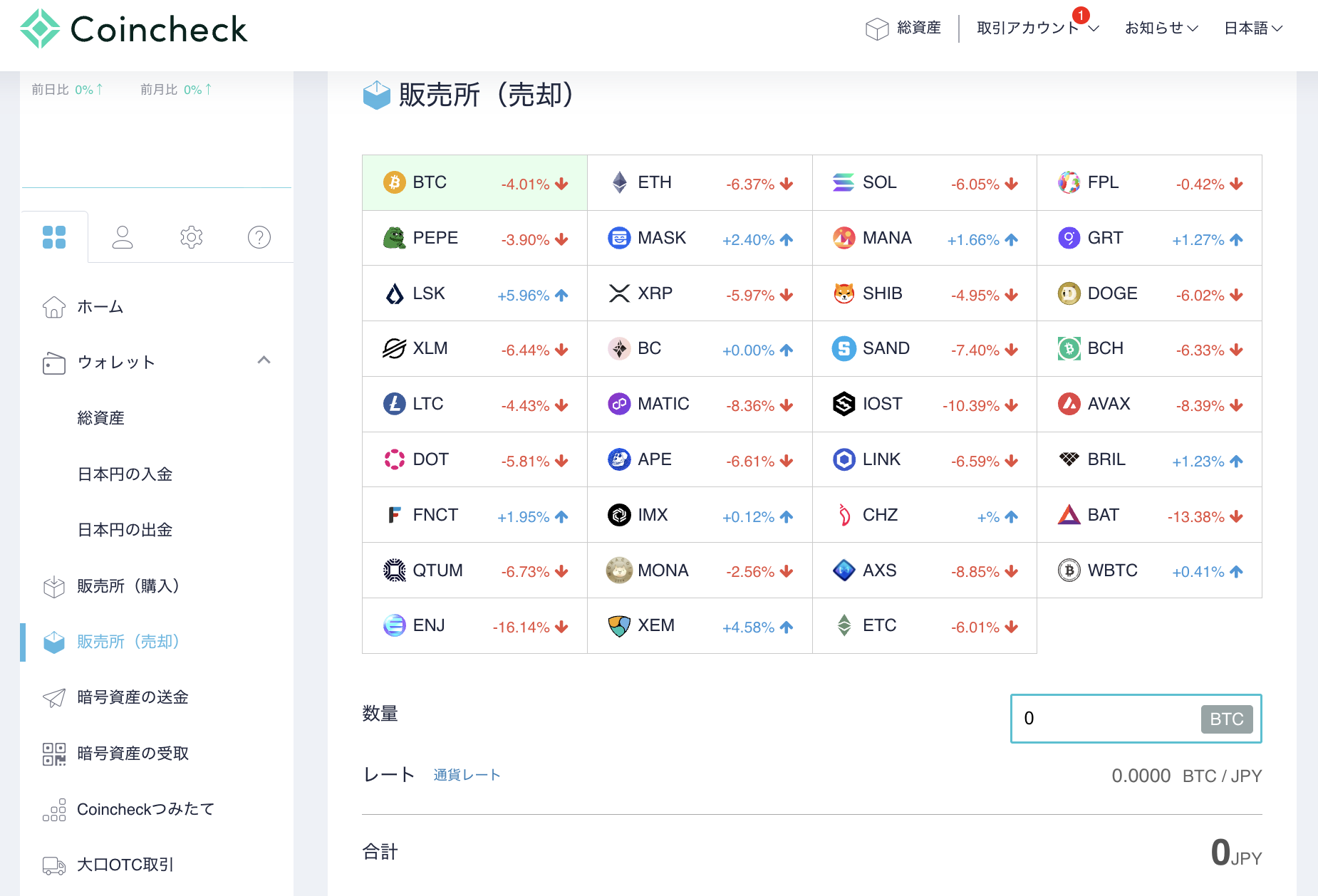
Task: Go to ホーム in the sidebar
Action: point(100,307)
